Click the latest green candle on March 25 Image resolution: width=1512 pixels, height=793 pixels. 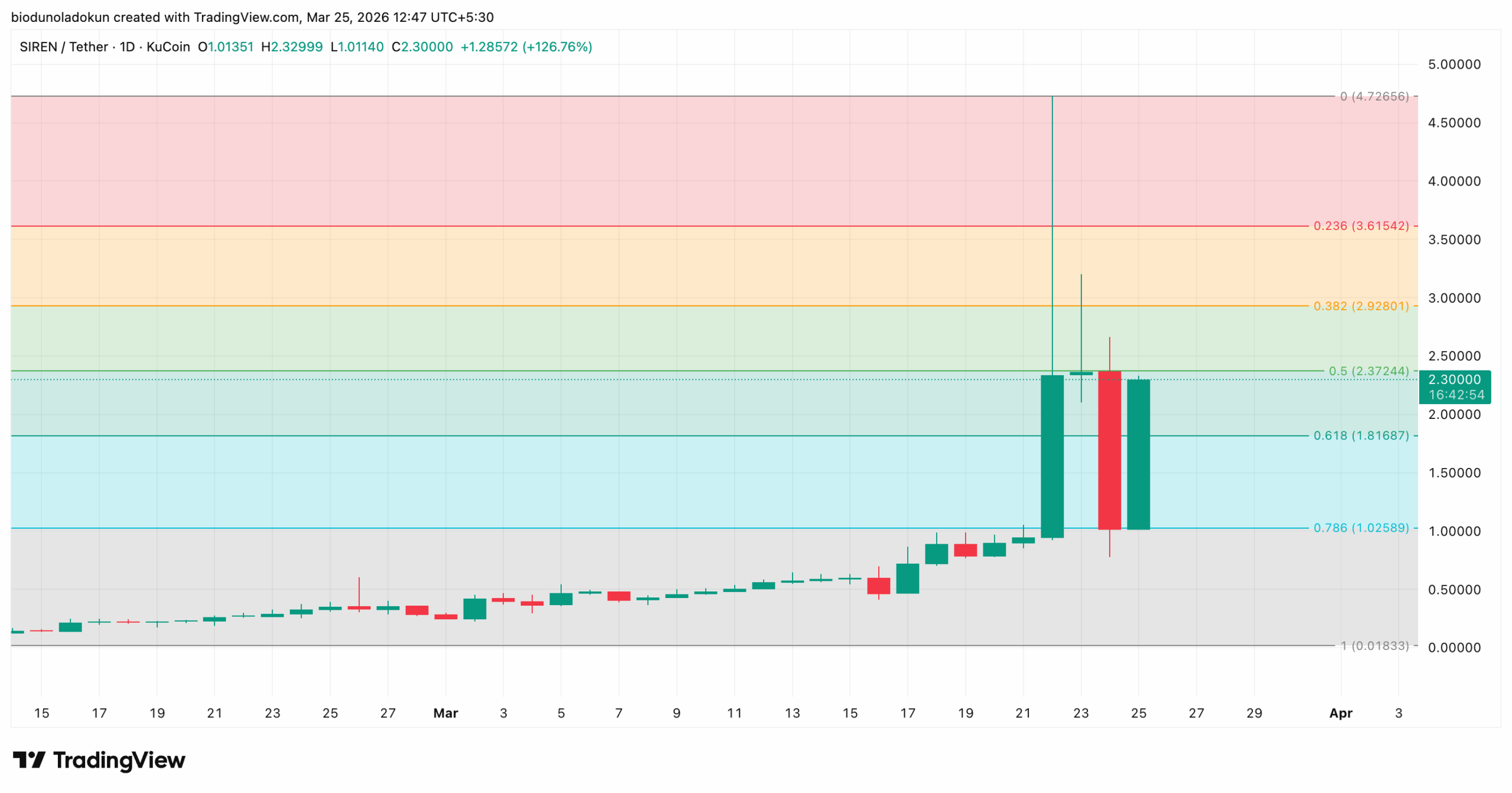pyautogui.click(x=1138, y=454)
